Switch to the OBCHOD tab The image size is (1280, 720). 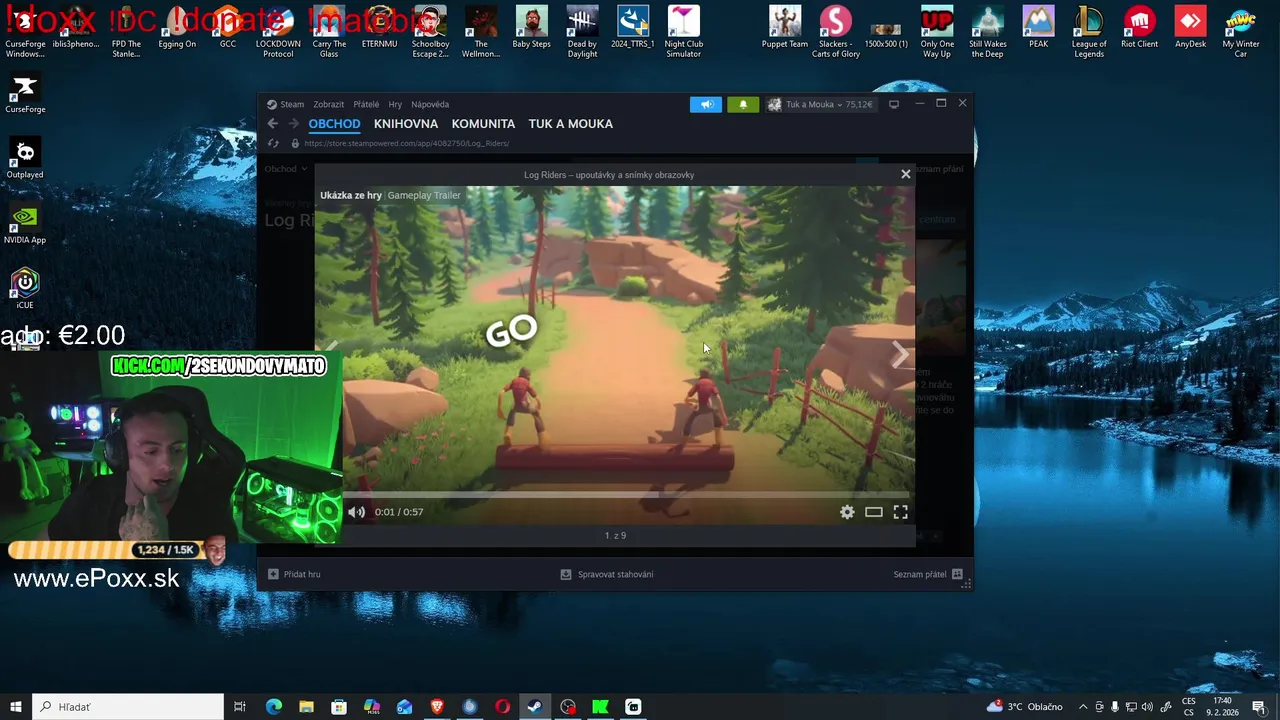(x=334, y=124)
